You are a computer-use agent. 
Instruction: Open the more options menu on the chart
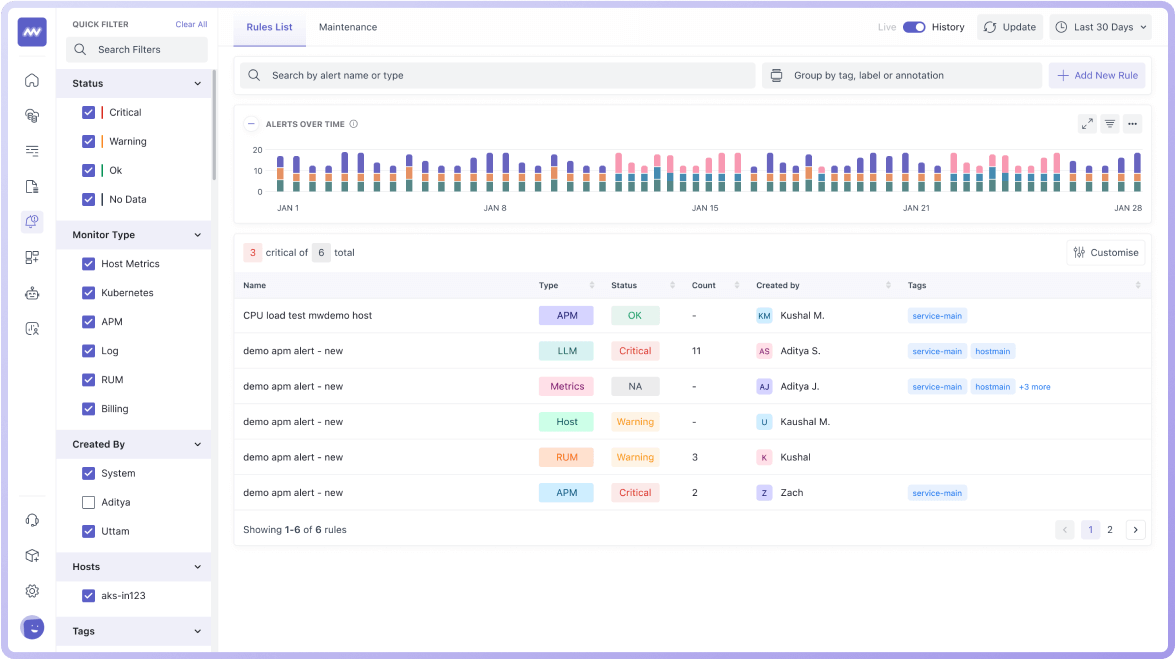coord(1132,123)
